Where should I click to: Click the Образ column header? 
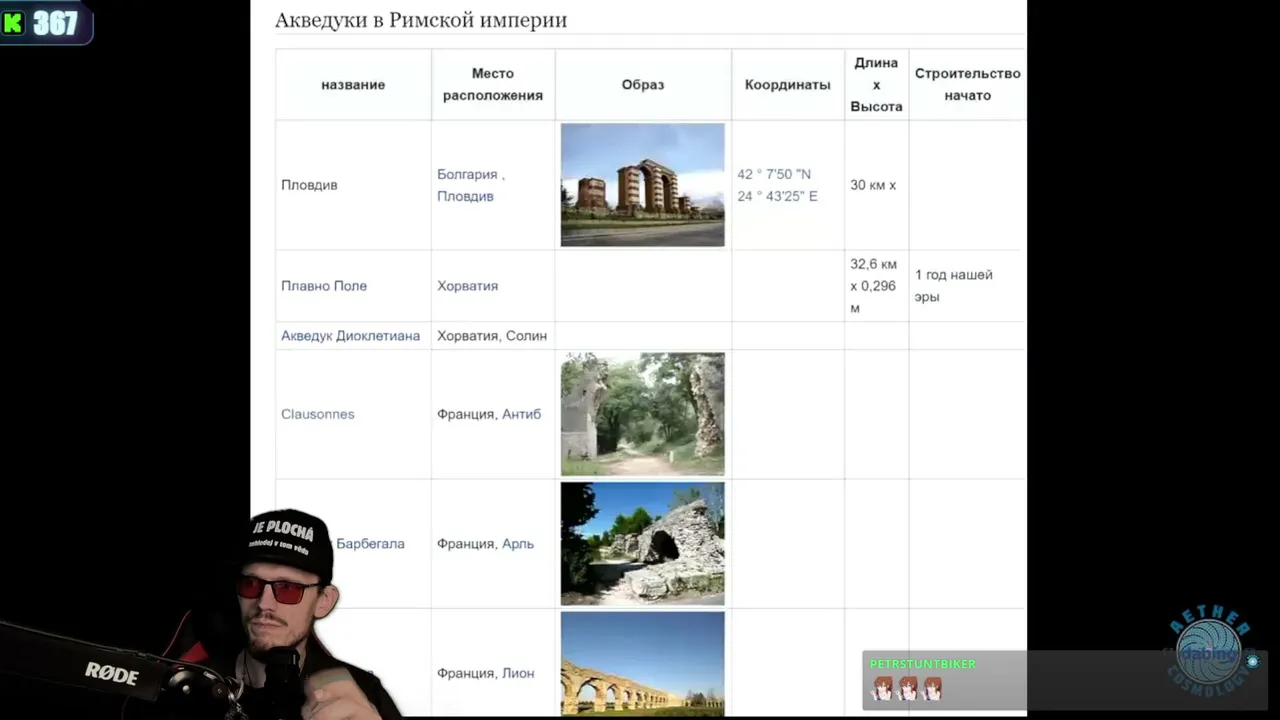click(643, 85)
